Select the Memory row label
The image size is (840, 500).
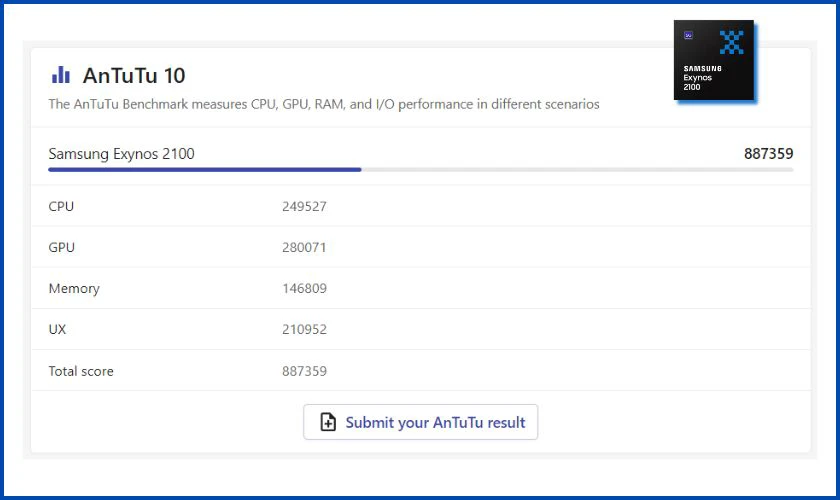74,289
